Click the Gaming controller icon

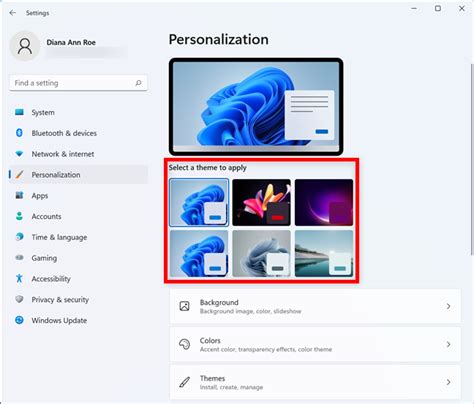pyautogui.click(x=19, y=257)
